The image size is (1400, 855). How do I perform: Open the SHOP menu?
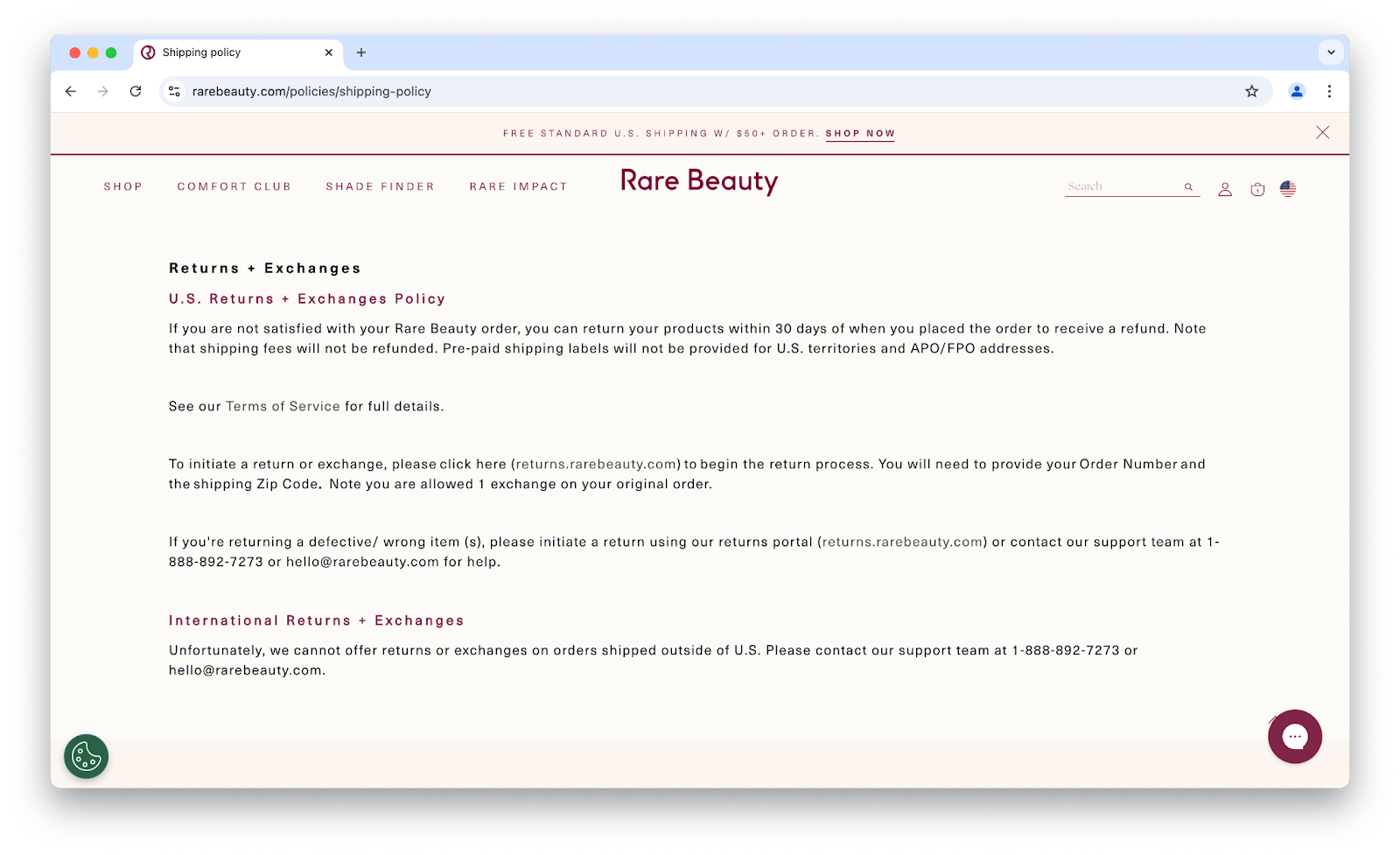click(123, 186)
